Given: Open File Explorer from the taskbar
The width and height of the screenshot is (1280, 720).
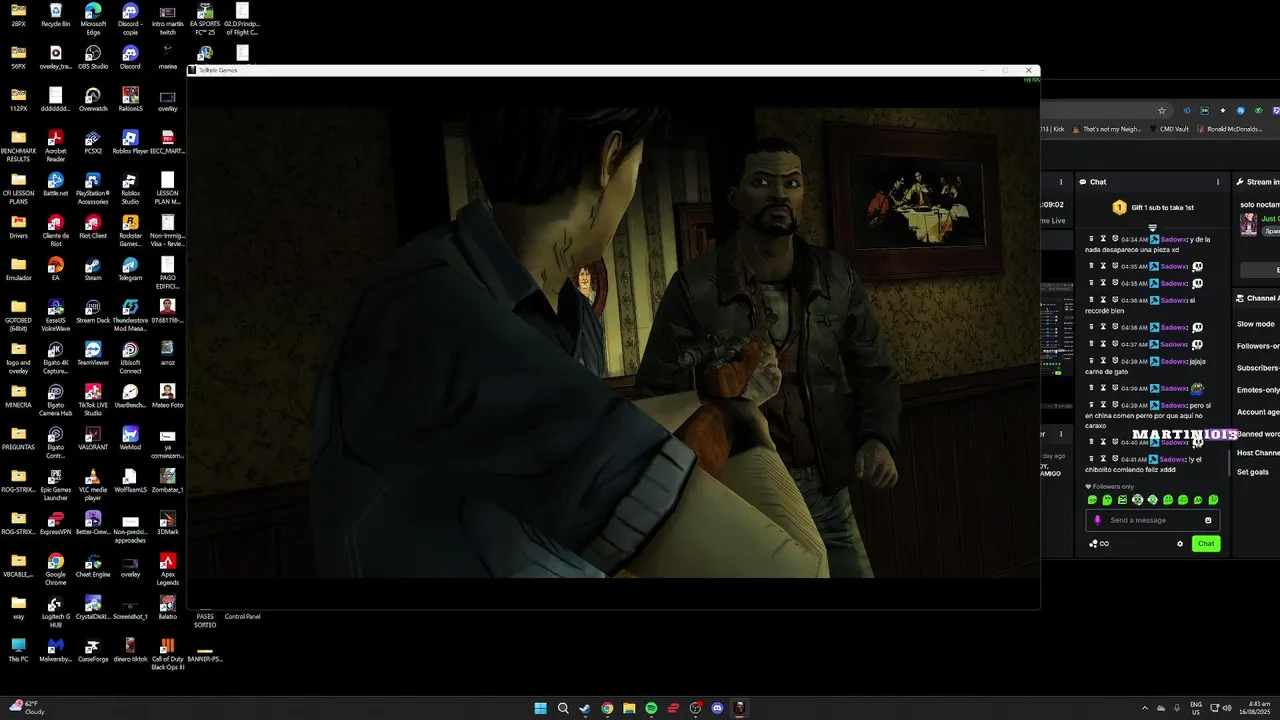Looking at the screenshot, I should [629, 708].
